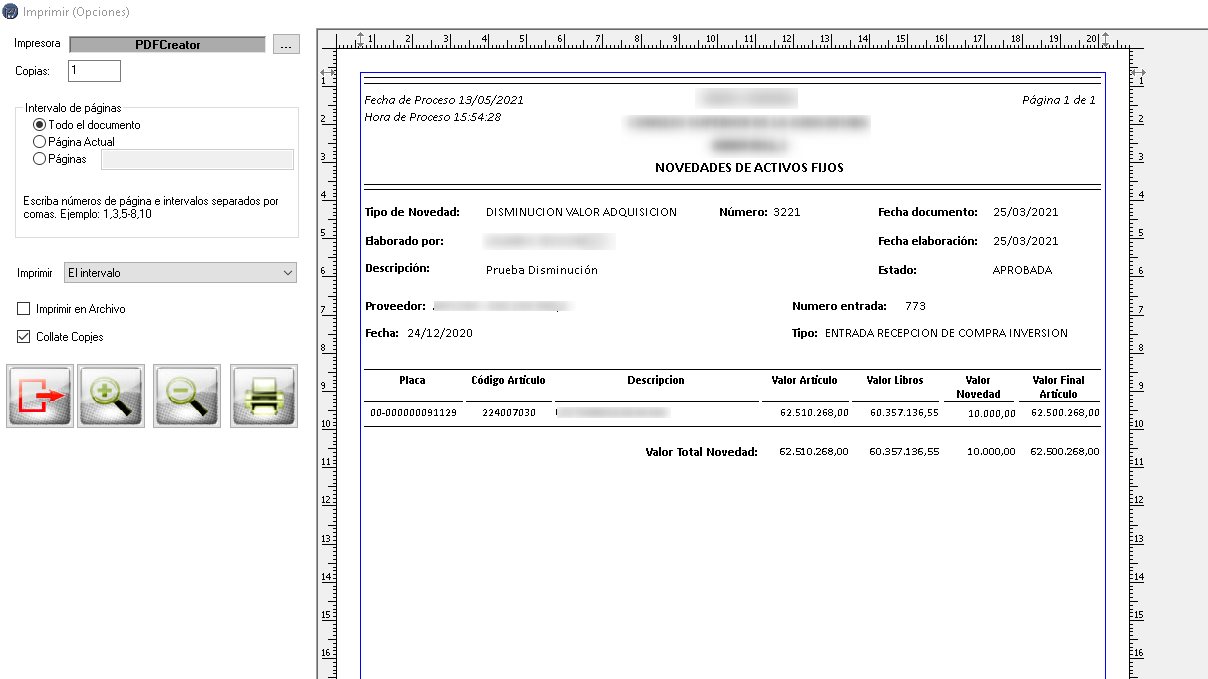Click the PDFCreator printer name field
The image size is (1208, 679).
point(167,45)
